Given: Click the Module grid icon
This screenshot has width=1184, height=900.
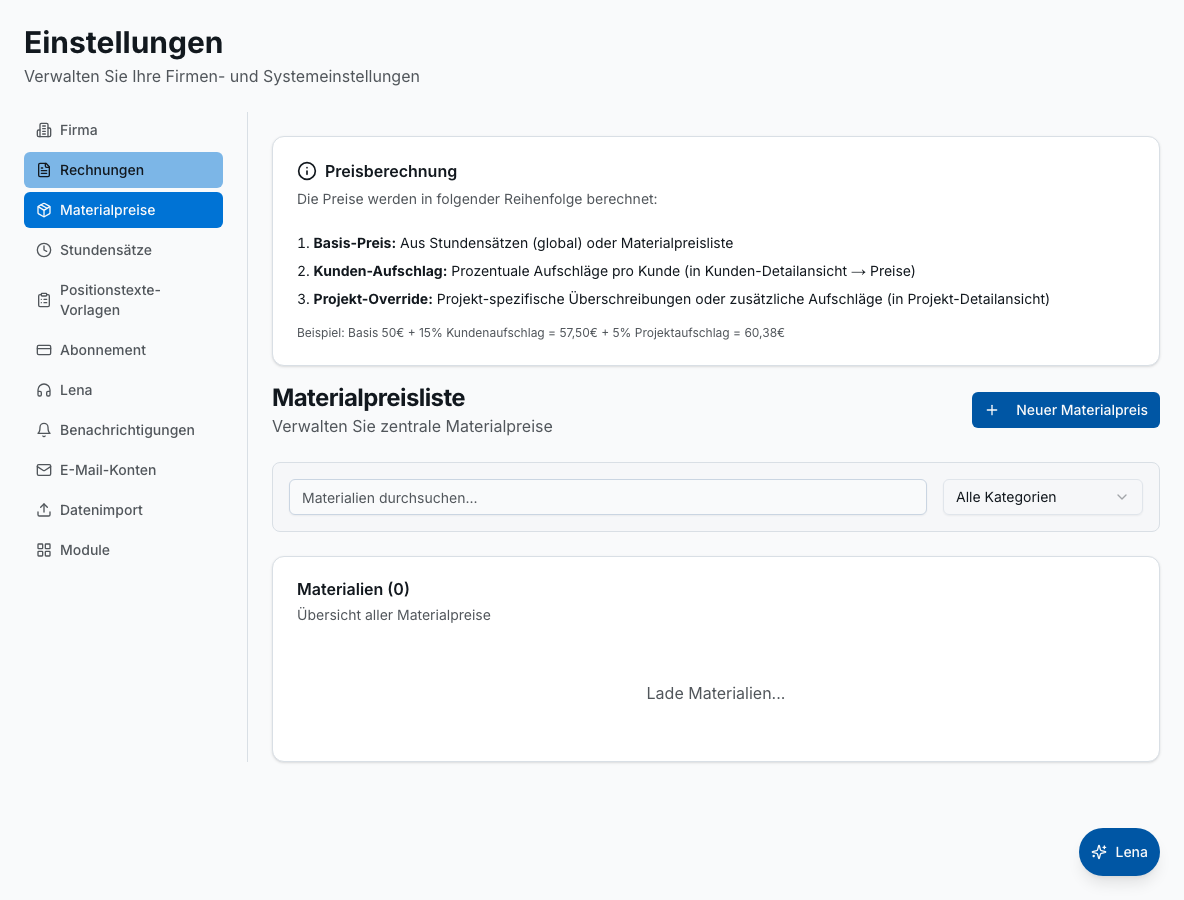Looking at the screenshot, I should click(44, 550).
